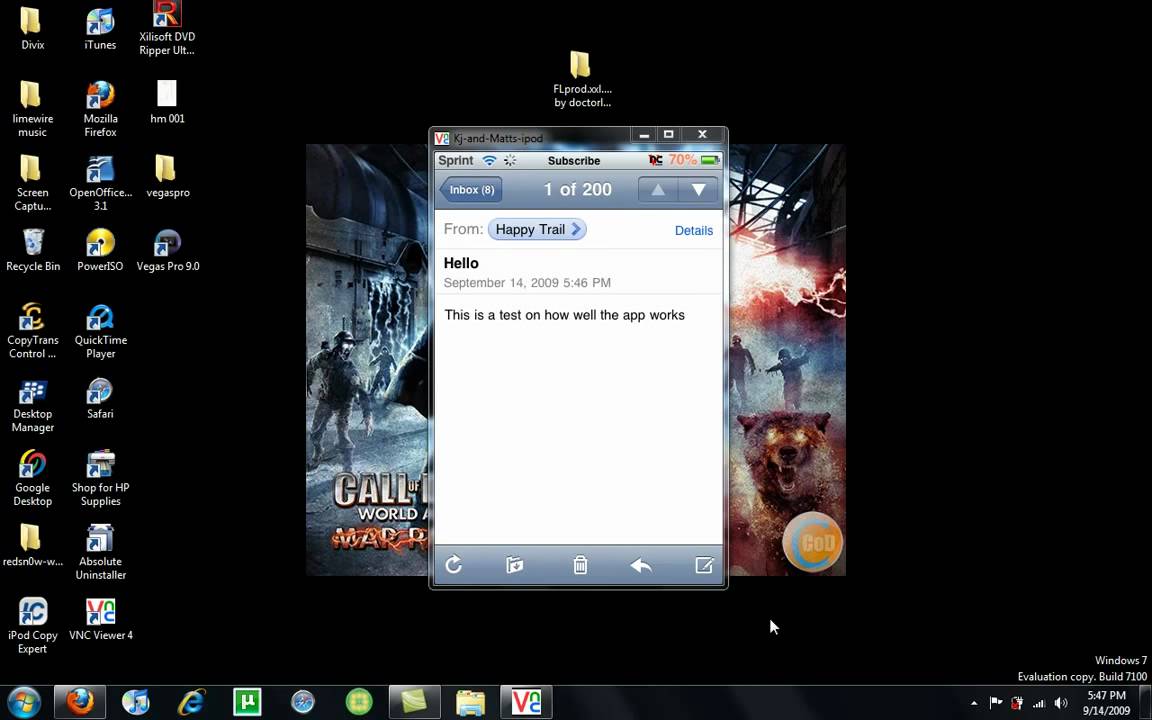1152x720 pixels.
Task: Select the Absolute Uninstaller shortcut
Action: tap(100, 552)
